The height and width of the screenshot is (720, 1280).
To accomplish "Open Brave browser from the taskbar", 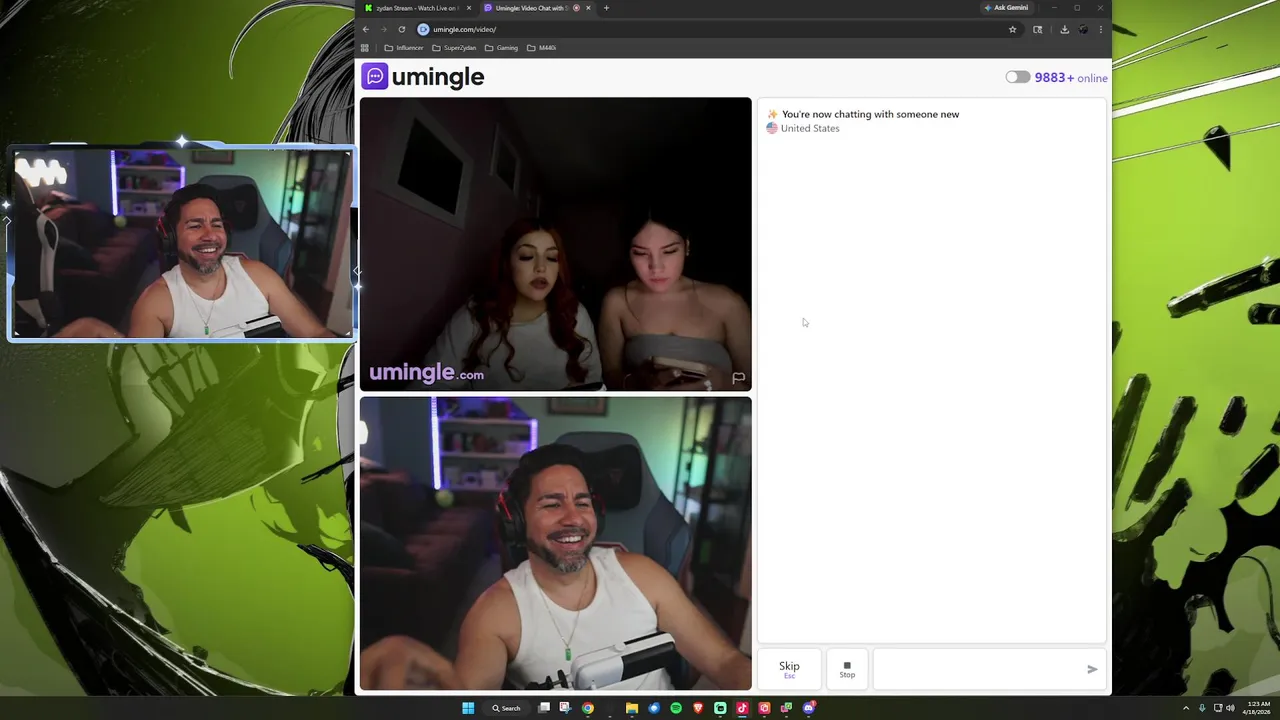I will pos(698,708).
